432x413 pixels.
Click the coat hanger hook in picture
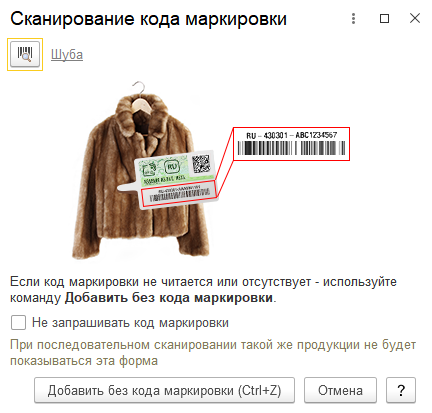pos(140,87)
